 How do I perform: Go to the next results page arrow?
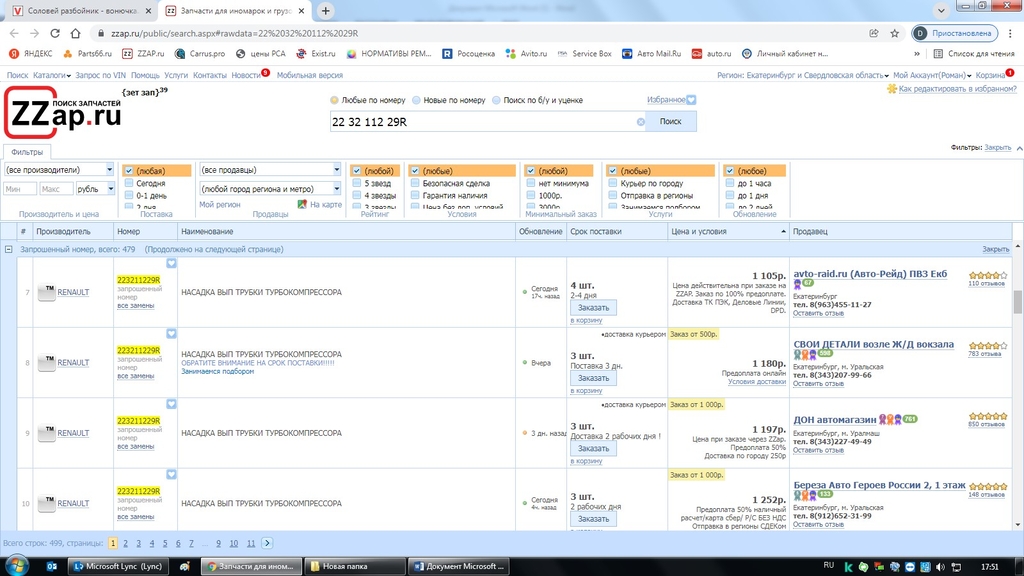point(267,543)
